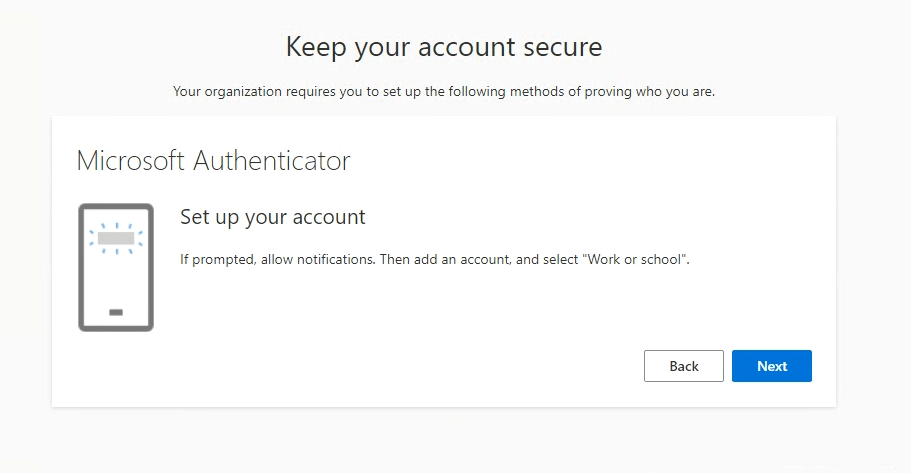Click the "Set up your account" heading
Image resolution: width=911 pixels, height=473 pixels.
coord(272,217)
